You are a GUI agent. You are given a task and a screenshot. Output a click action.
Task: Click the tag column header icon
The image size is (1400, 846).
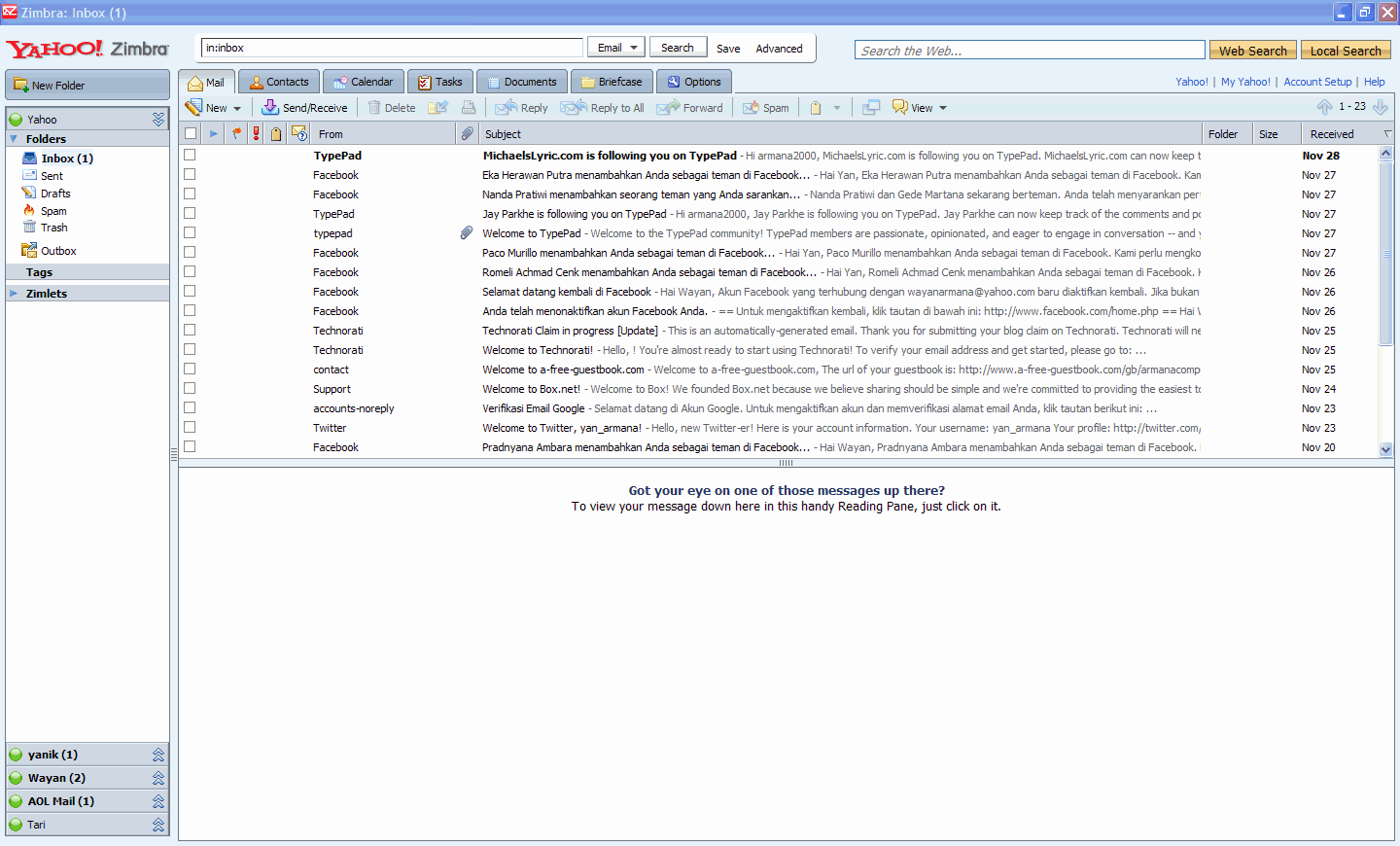pos(276,133)
